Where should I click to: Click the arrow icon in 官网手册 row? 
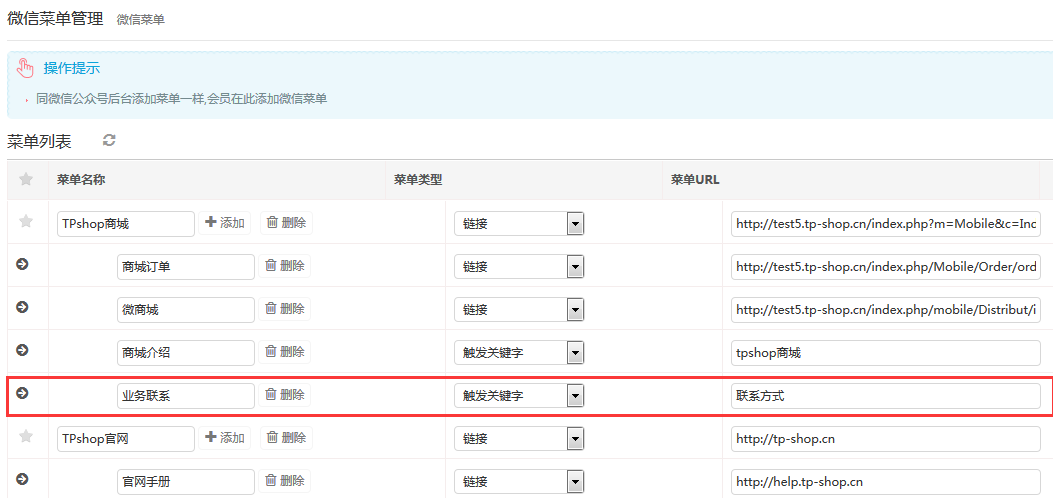[x=23, y=480]
